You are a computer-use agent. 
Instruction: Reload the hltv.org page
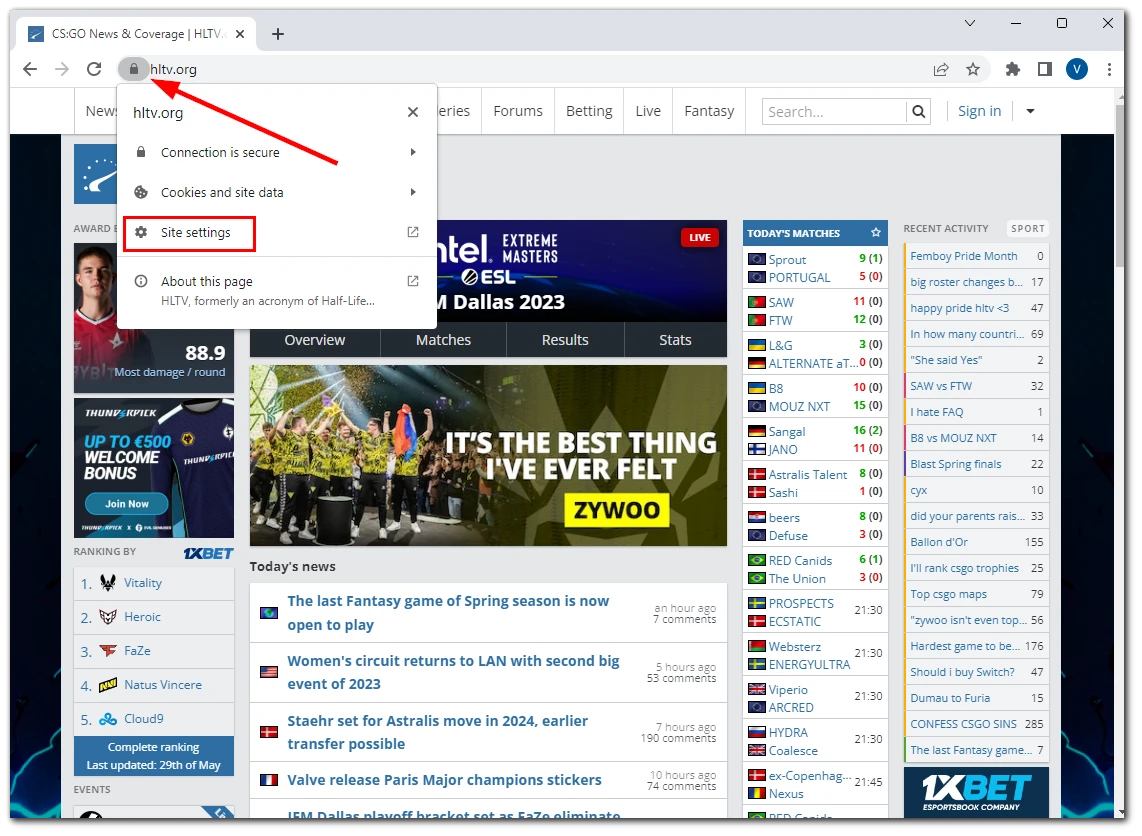click(x=94, y=69)
